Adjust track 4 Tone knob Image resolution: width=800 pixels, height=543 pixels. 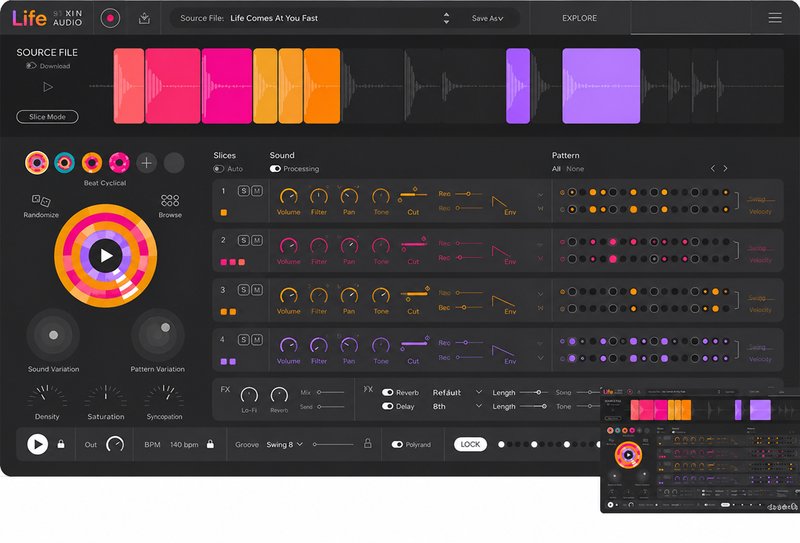tap(381, 345)
